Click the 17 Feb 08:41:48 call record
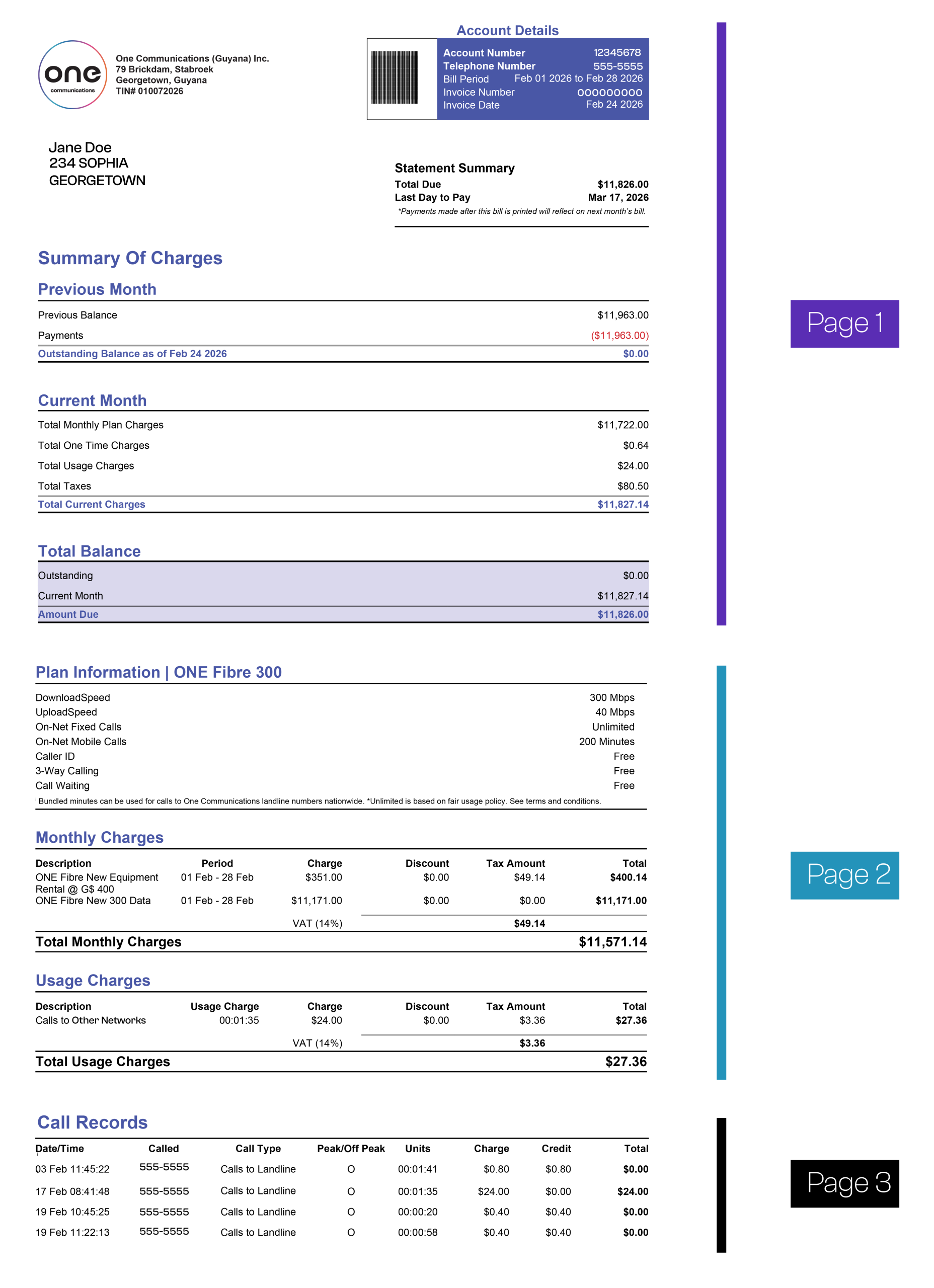This screenshot has height=1288, width=934. click(73, 1191)
